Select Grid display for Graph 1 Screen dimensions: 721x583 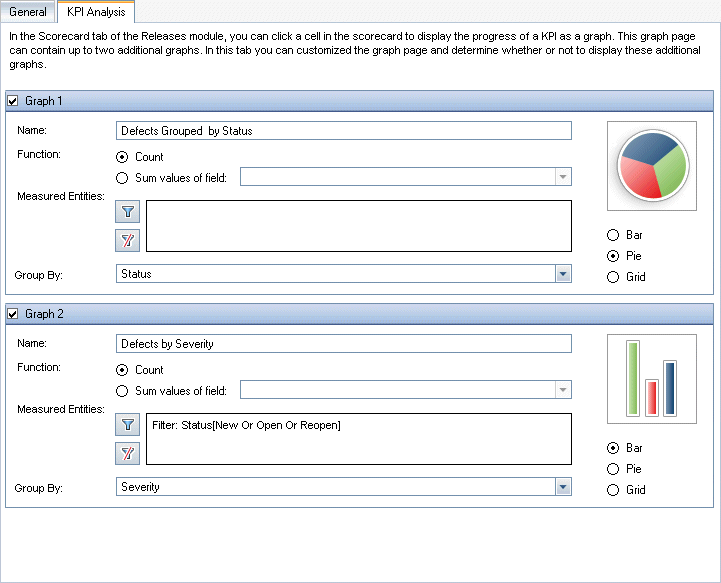(x=613, y=277)
